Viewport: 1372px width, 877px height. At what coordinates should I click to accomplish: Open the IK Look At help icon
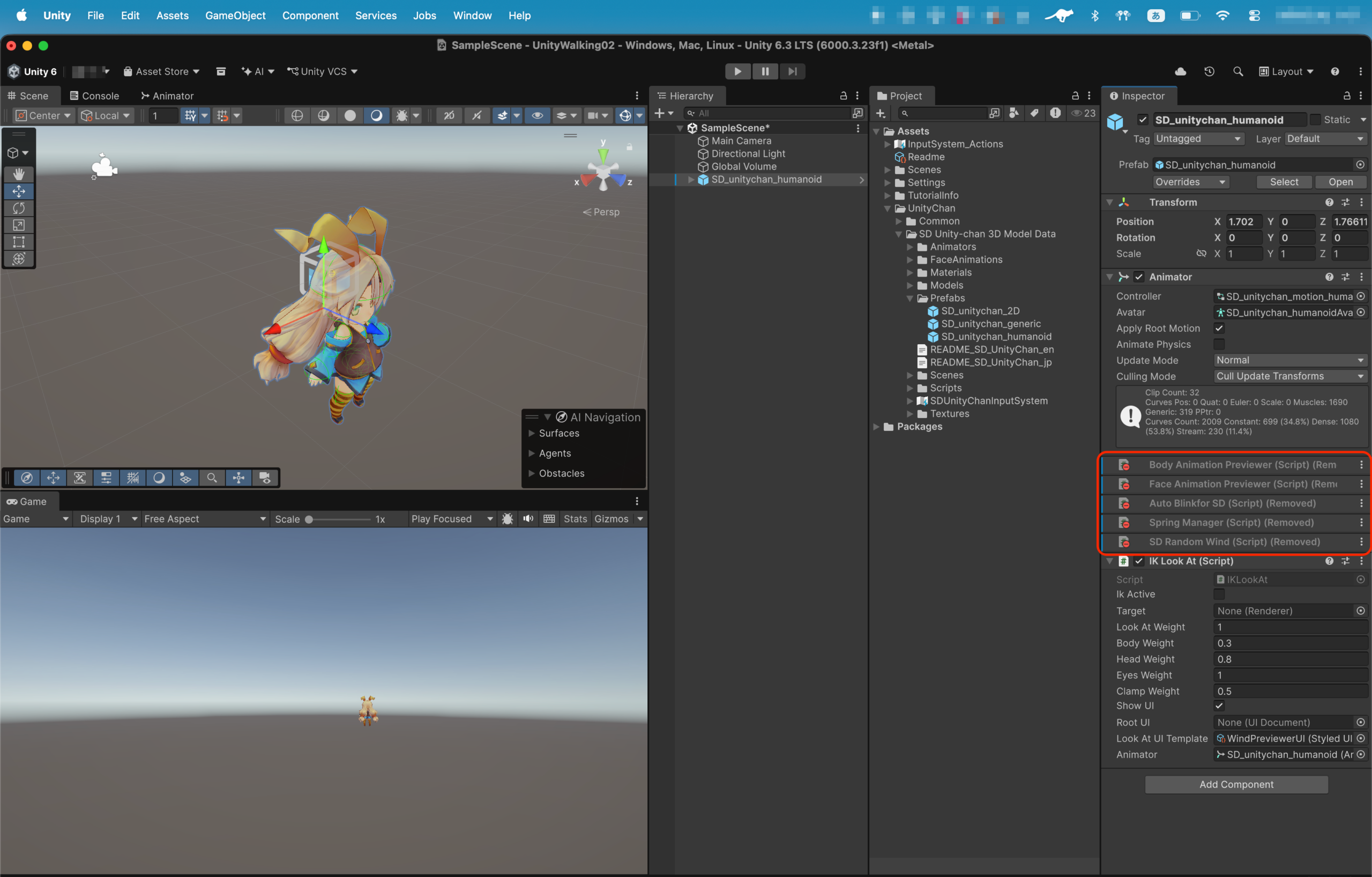1329,561
